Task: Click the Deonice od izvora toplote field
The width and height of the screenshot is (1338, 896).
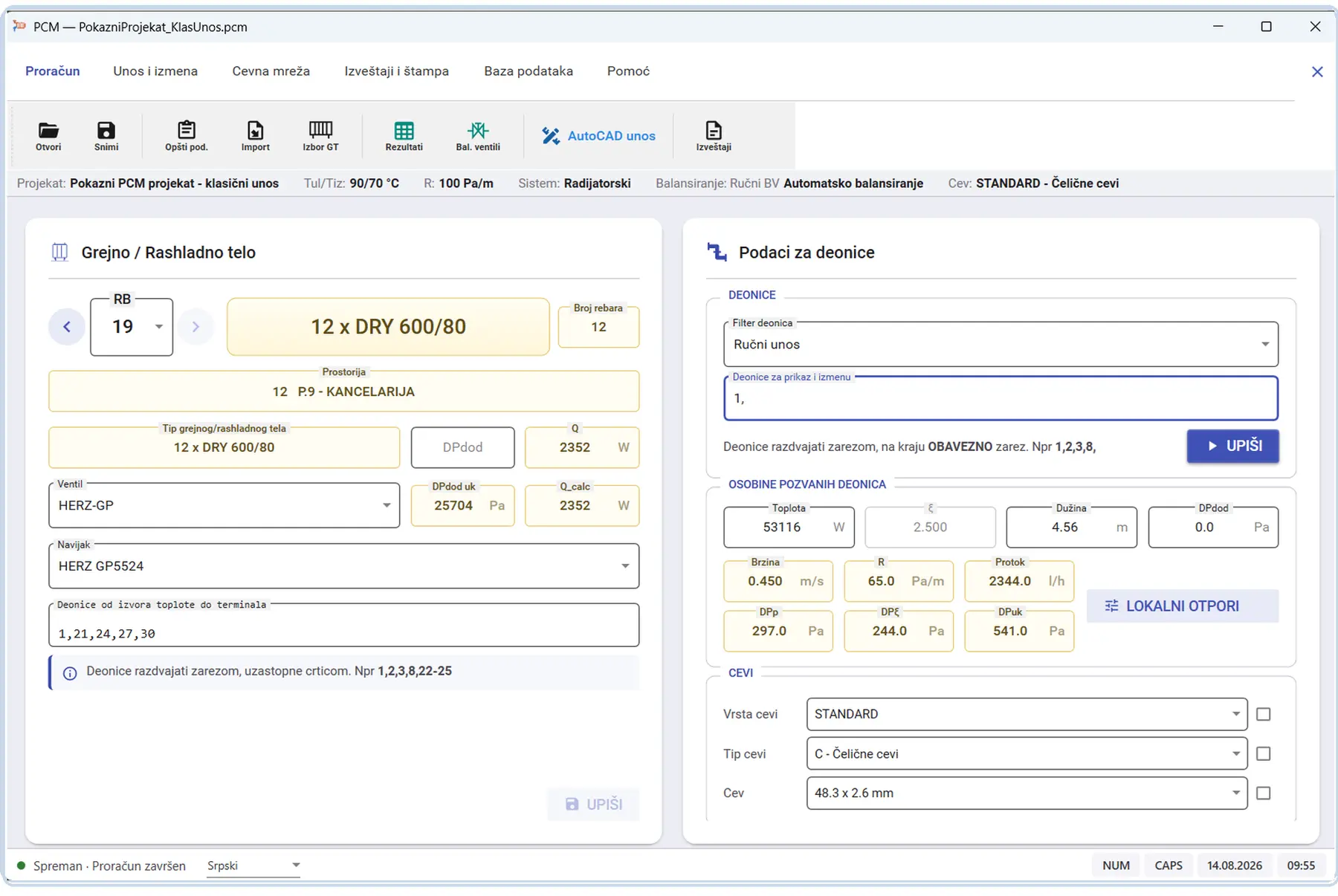Action: tap(343, 626)
